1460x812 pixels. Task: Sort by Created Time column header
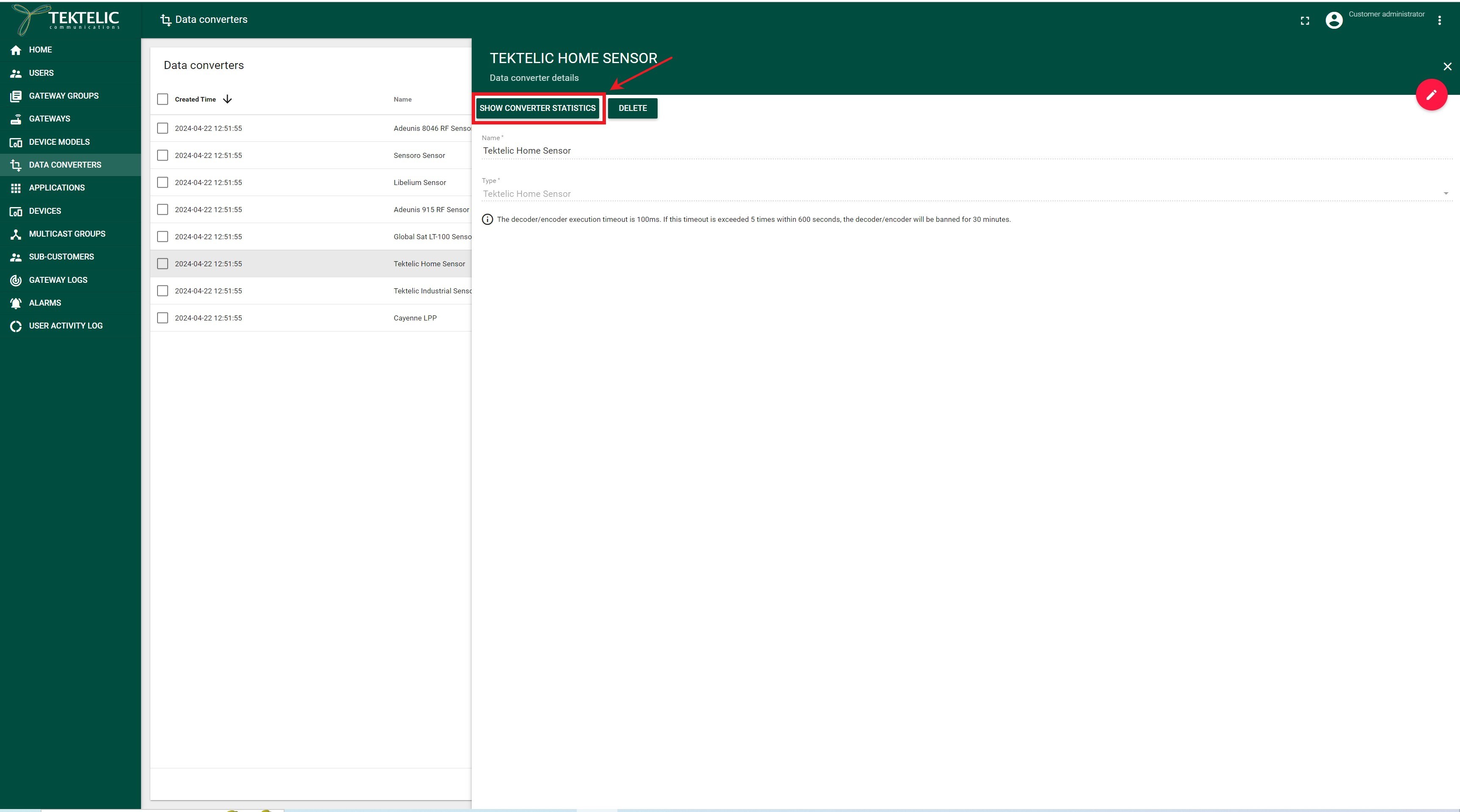click(x=195, y=100)
